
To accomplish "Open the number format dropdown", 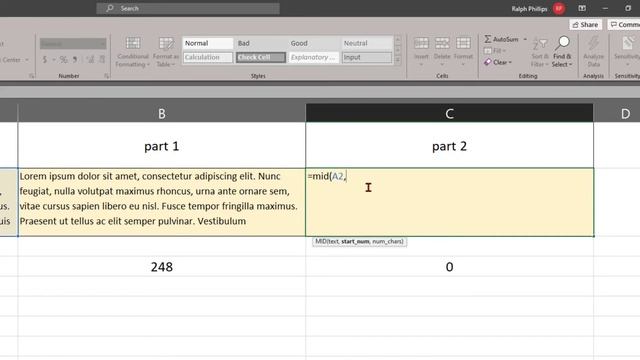I will coord(73,43).
